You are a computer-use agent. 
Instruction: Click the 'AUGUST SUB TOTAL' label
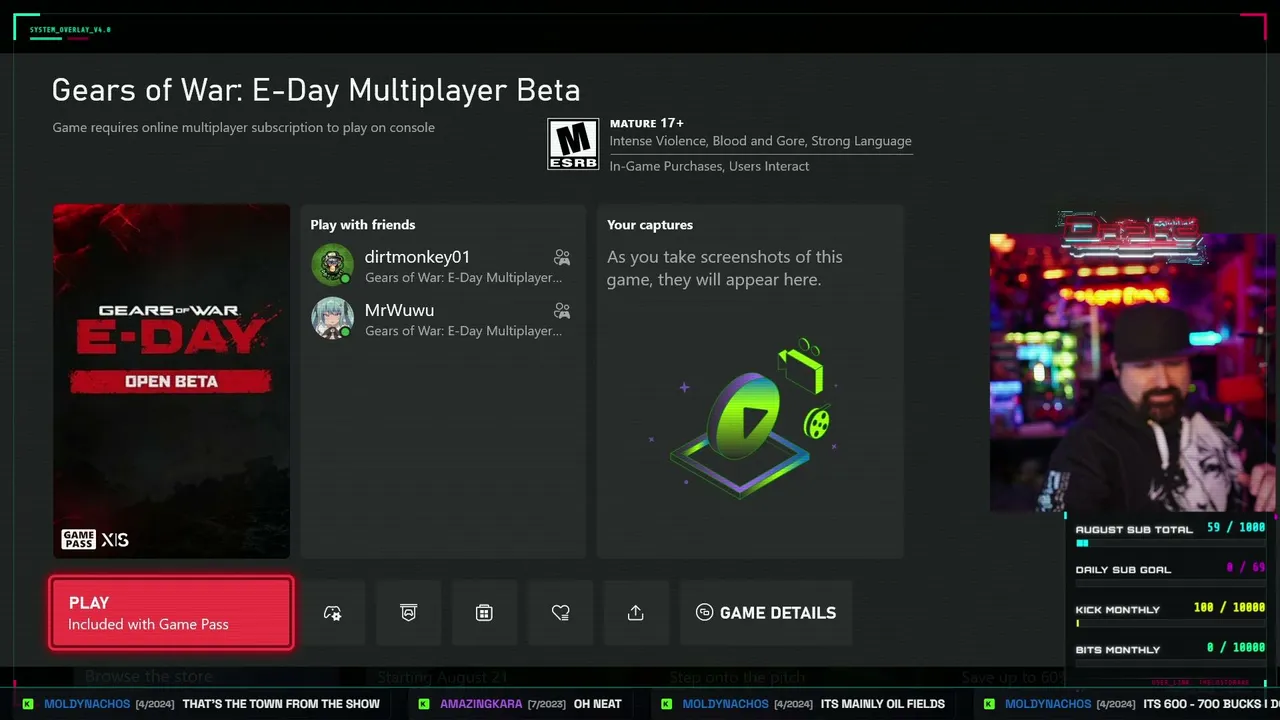(x=1134, y=530)
